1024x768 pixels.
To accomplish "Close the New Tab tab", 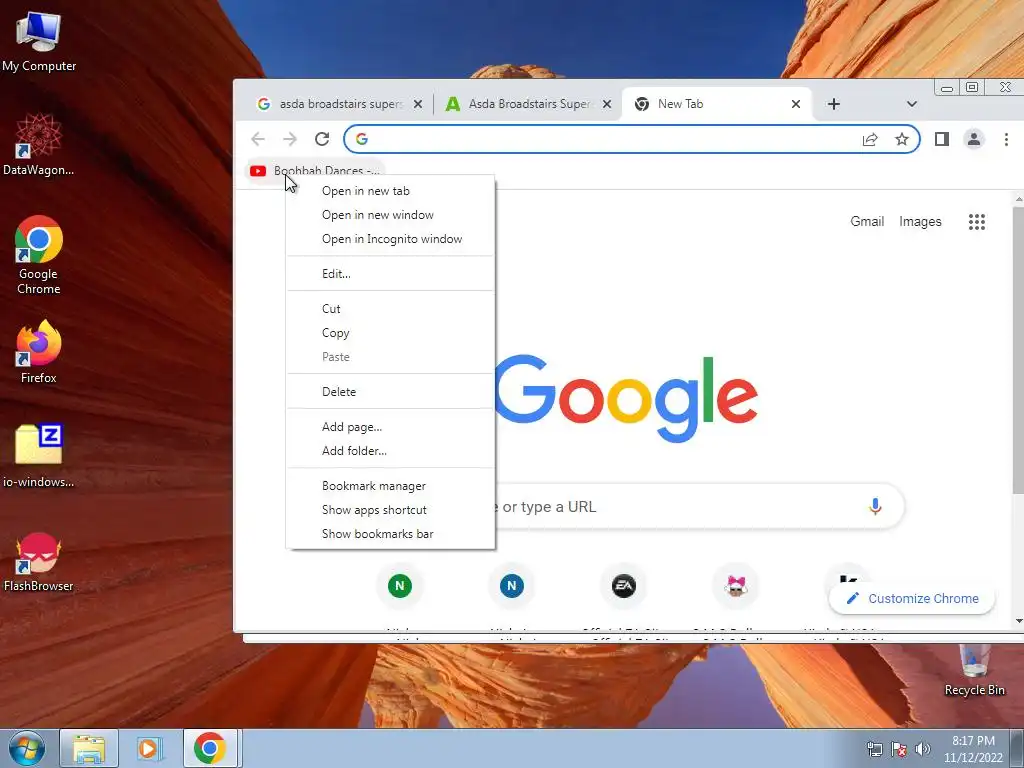I will pyautogui.click(x=795, y=104).
